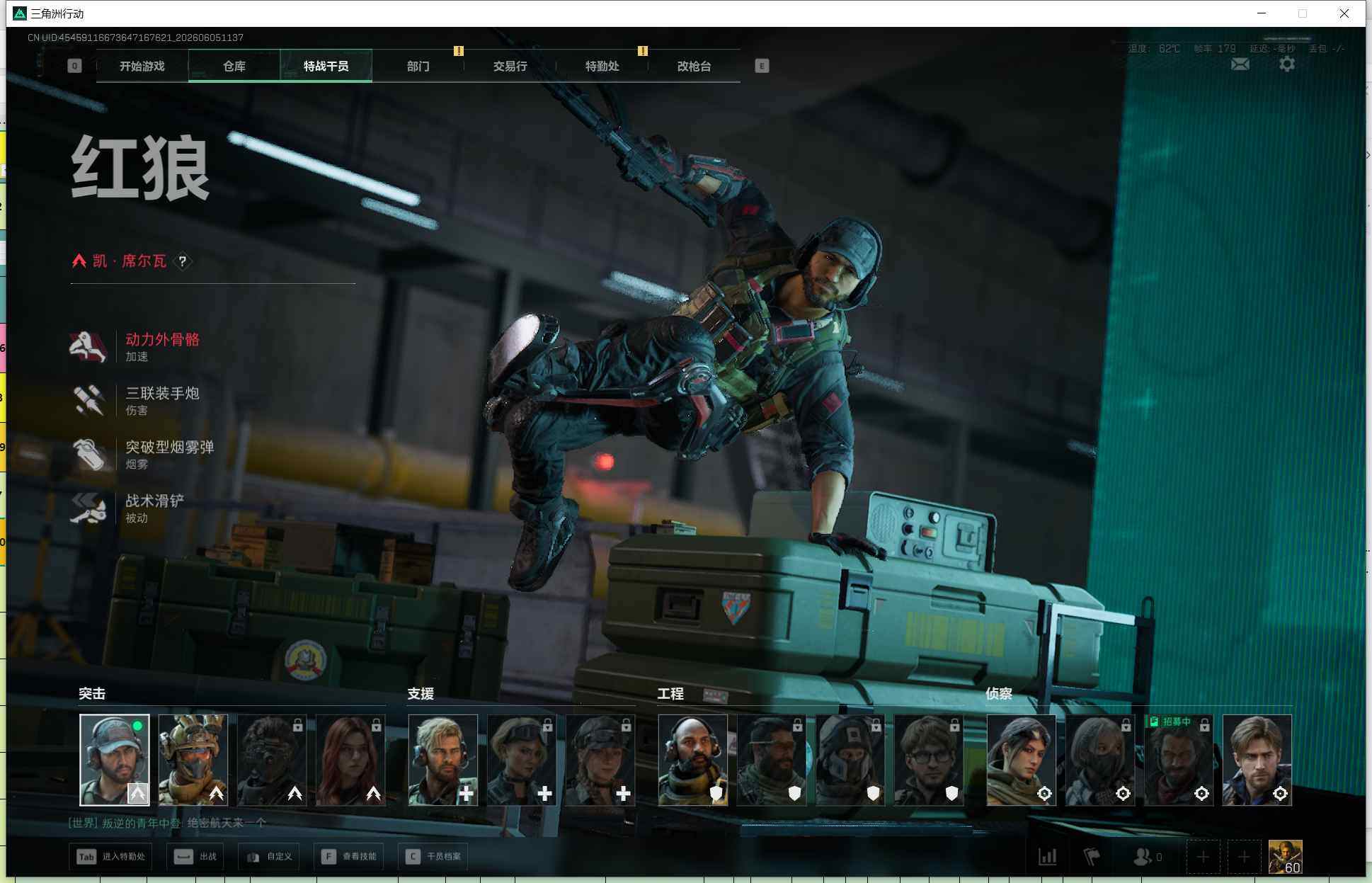Select the 三联装手炮 skill icon

88,400
